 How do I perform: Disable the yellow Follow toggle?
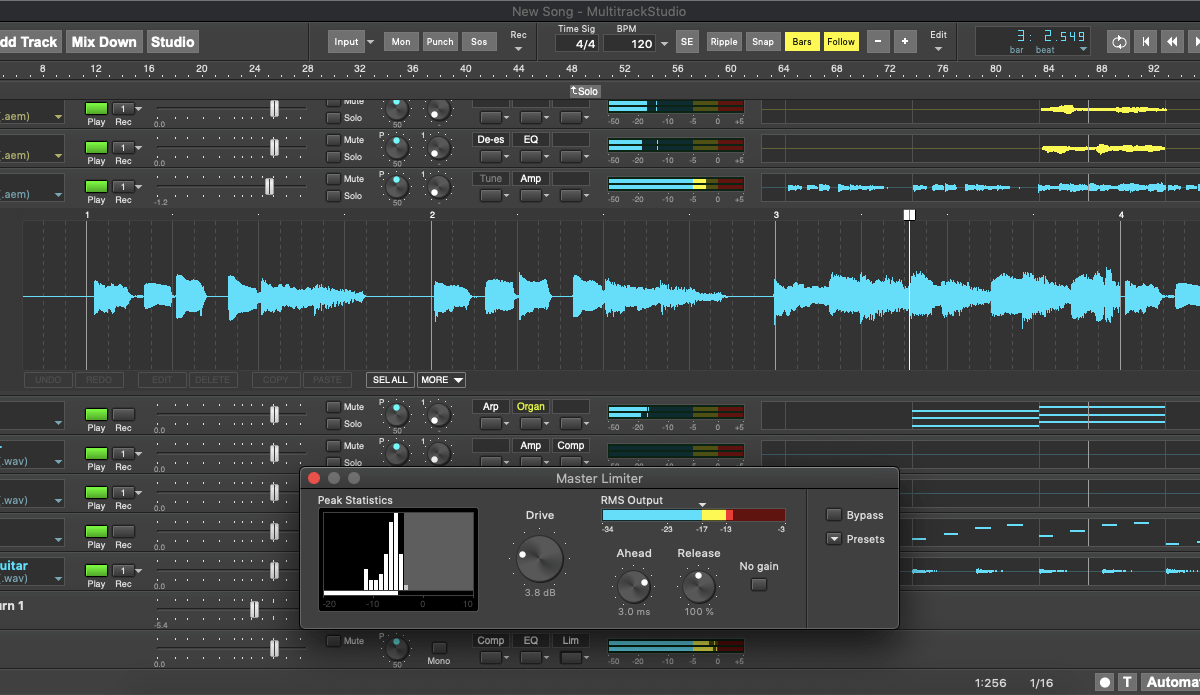pos(841,42)
